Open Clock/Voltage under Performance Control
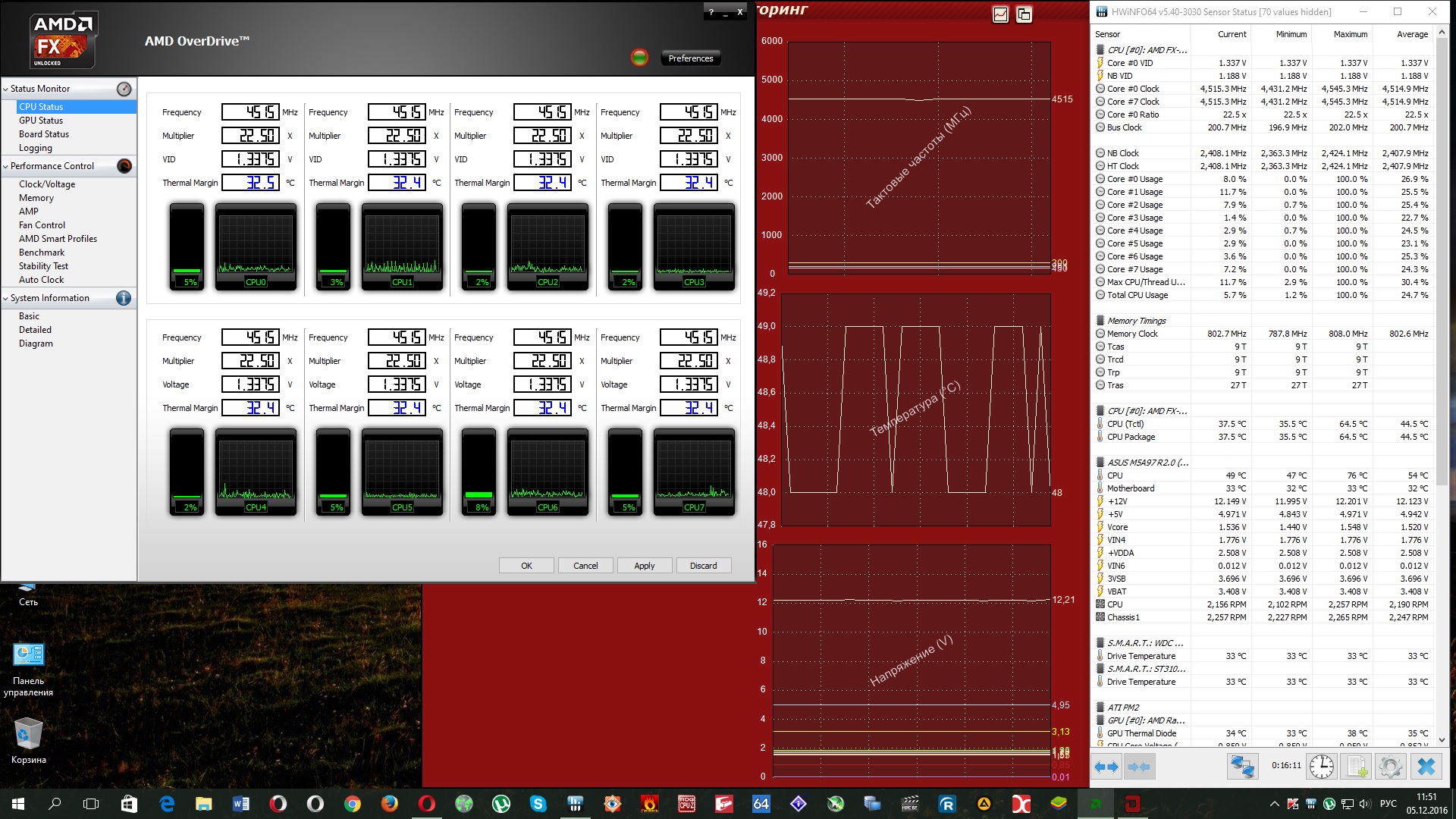The width and height of the screenshot is (1456, 819). 47,184
